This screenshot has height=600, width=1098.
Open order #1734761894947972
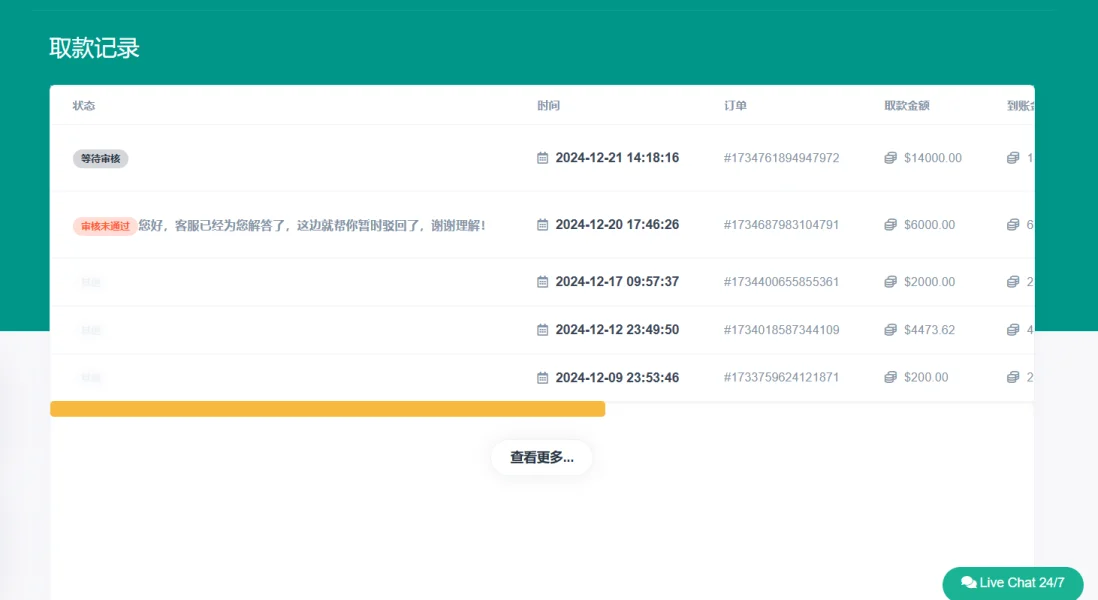point(781,157)
